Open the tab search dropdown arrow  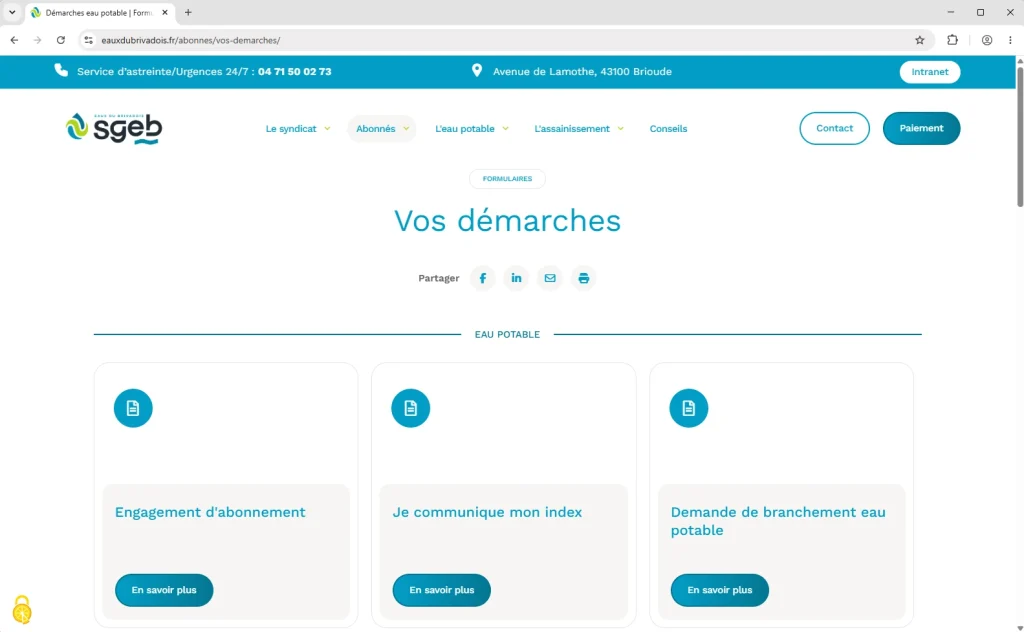point(12,12)
